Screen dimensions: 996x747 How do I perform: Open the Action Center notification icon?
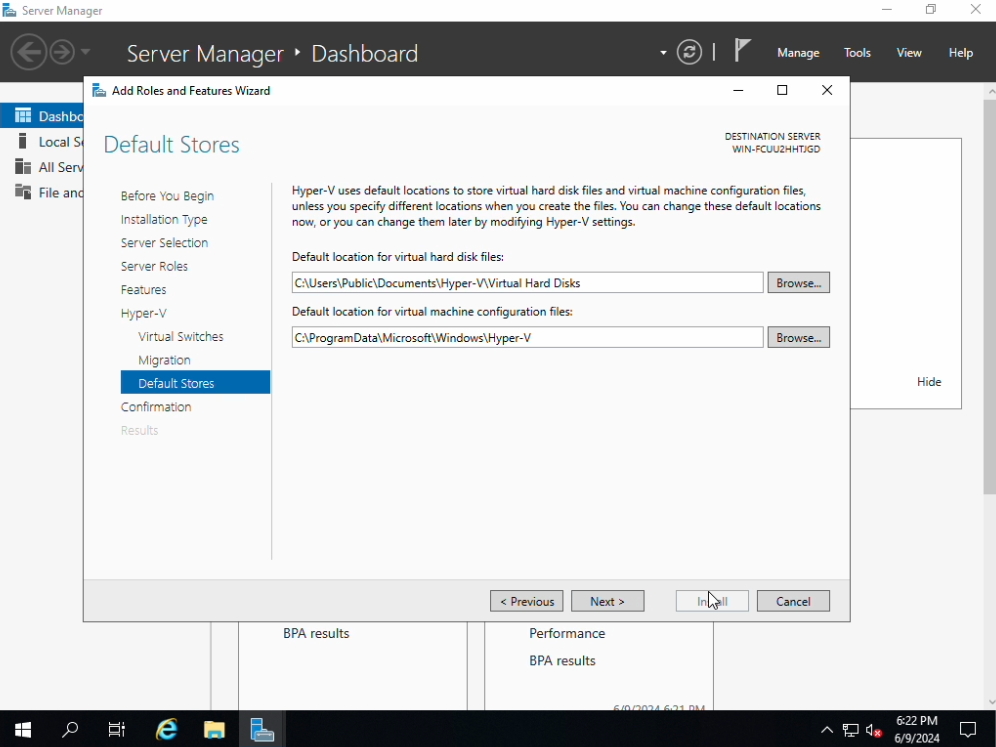pyautogui.click(x=967, y=729)
